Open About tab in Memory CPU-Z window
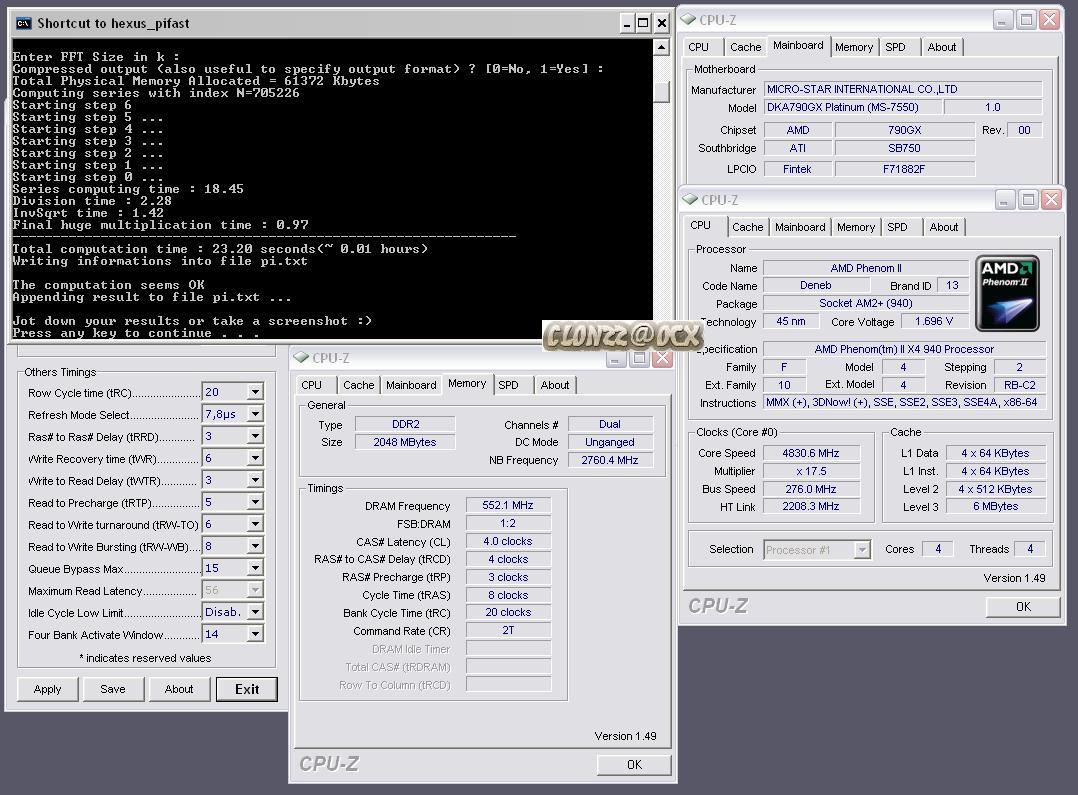This screenshot has height=795, width=1078. 555,385
